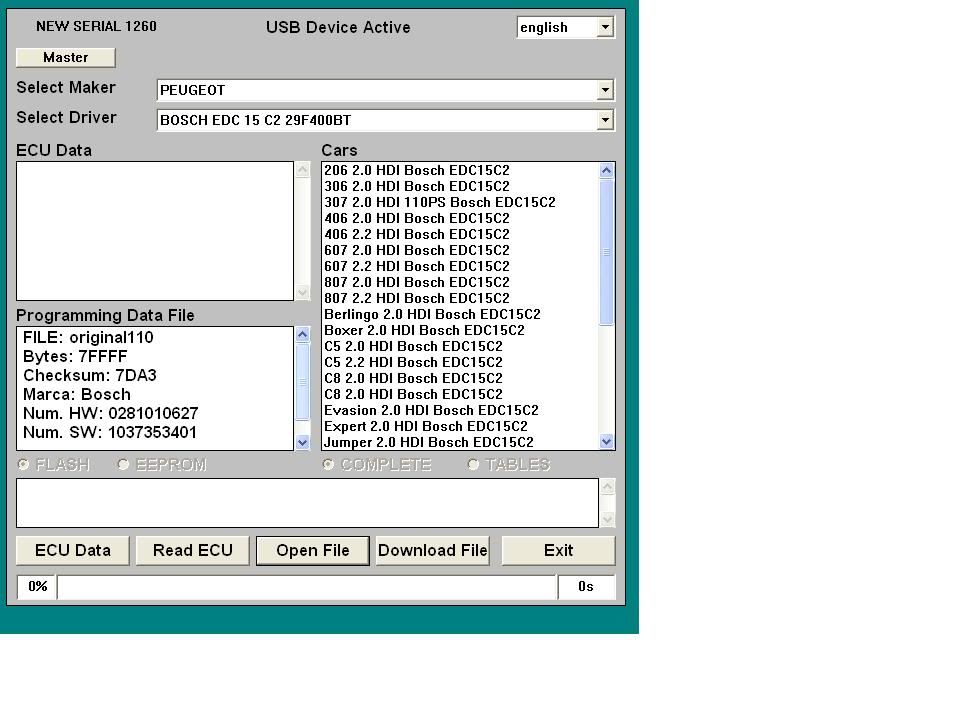Click the 0s elapsed time box
The image size is (962, 716).
click(x=586, y=587)
